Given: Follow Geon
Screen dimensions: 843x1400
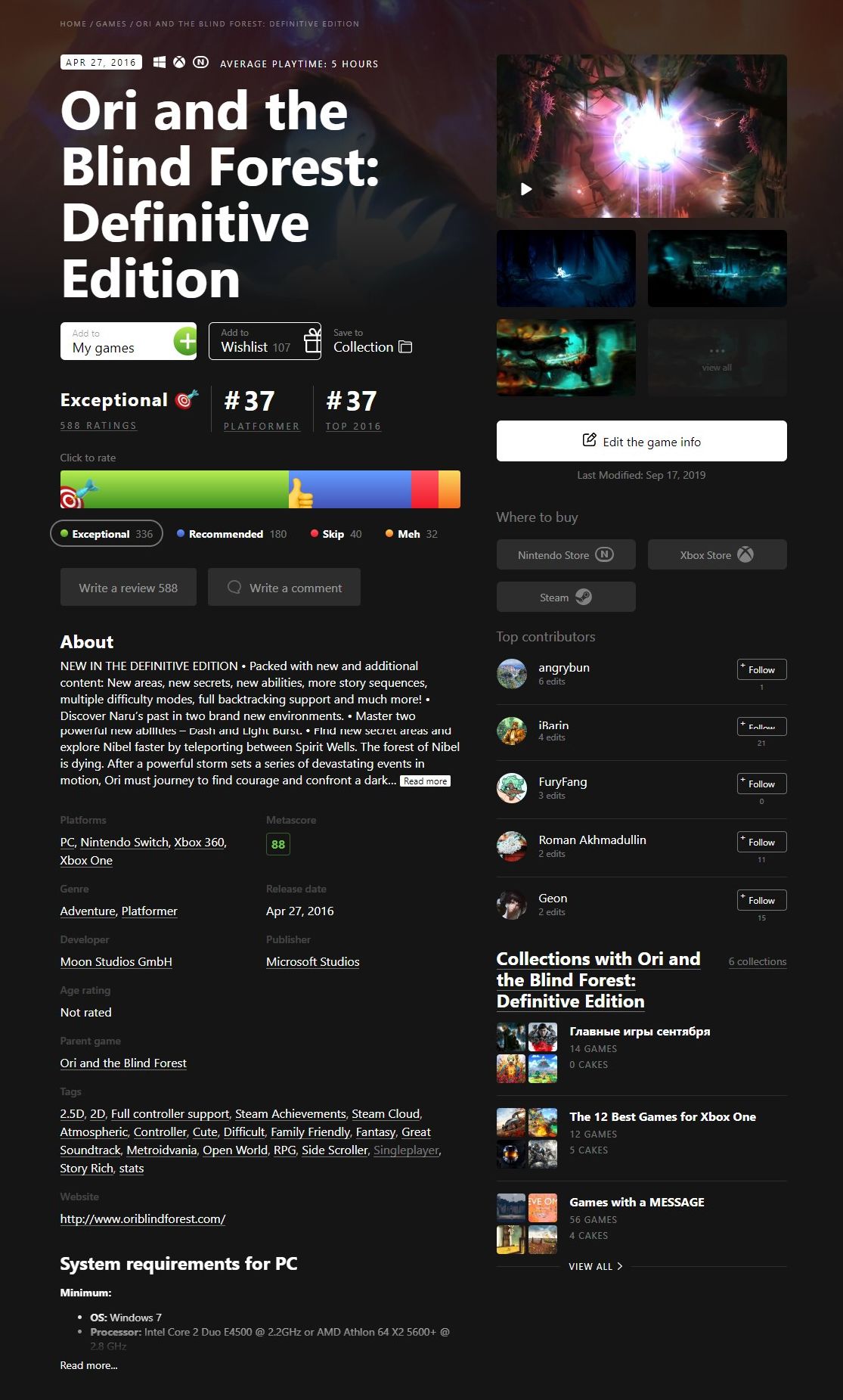Looking at the screenshot, I should click(x=761, y=900).
